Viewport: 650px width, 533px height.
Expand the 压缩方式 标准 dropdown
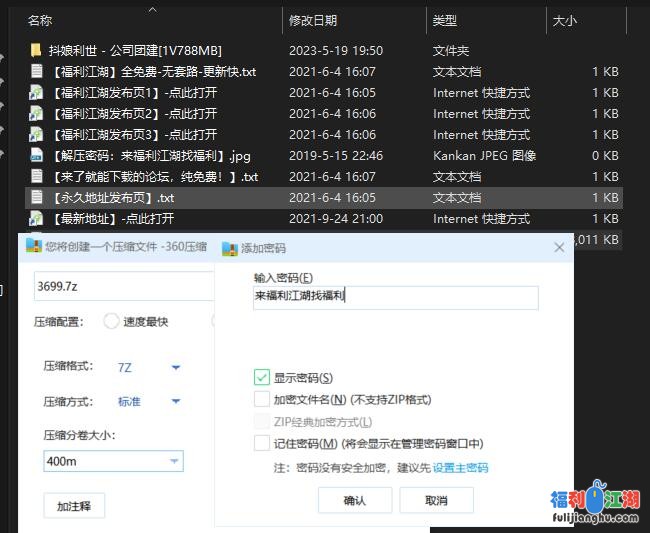(175, 402)
